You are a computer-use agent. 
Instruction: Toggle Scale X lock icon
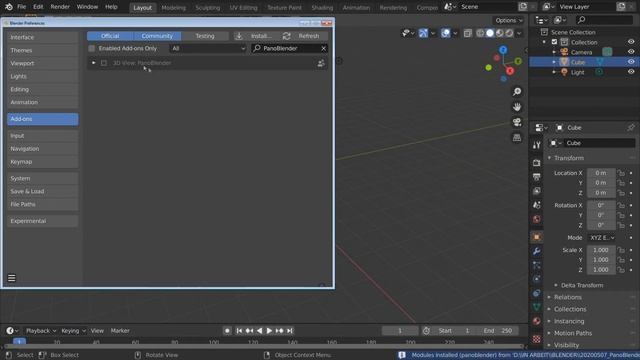(621, 250)
